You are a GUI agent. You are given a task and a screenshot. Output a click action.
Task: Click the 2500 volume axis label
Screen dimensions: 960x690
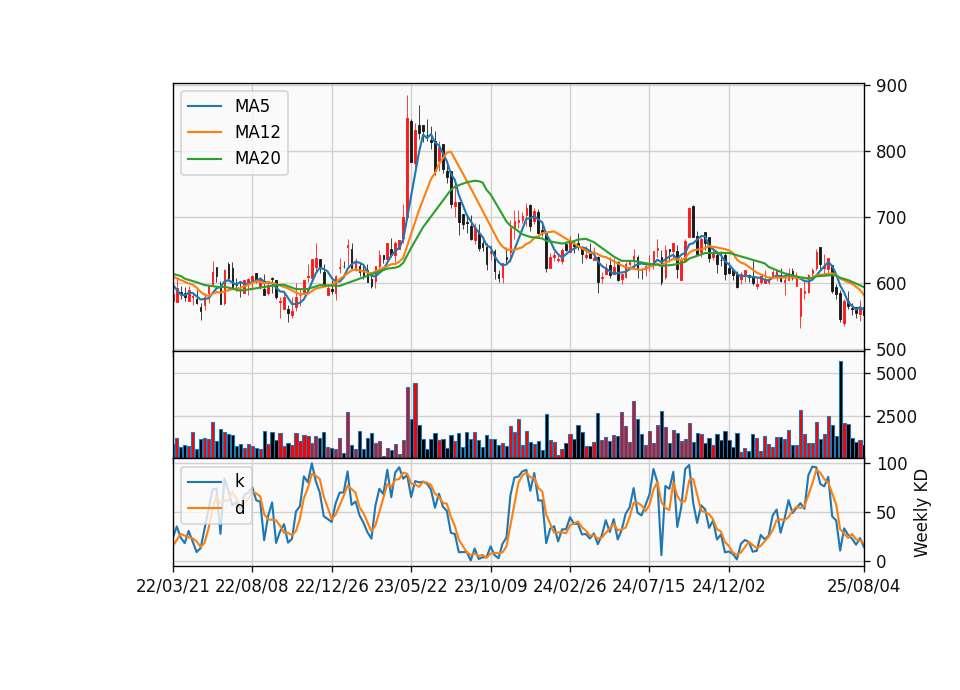[x=896, y=418]
